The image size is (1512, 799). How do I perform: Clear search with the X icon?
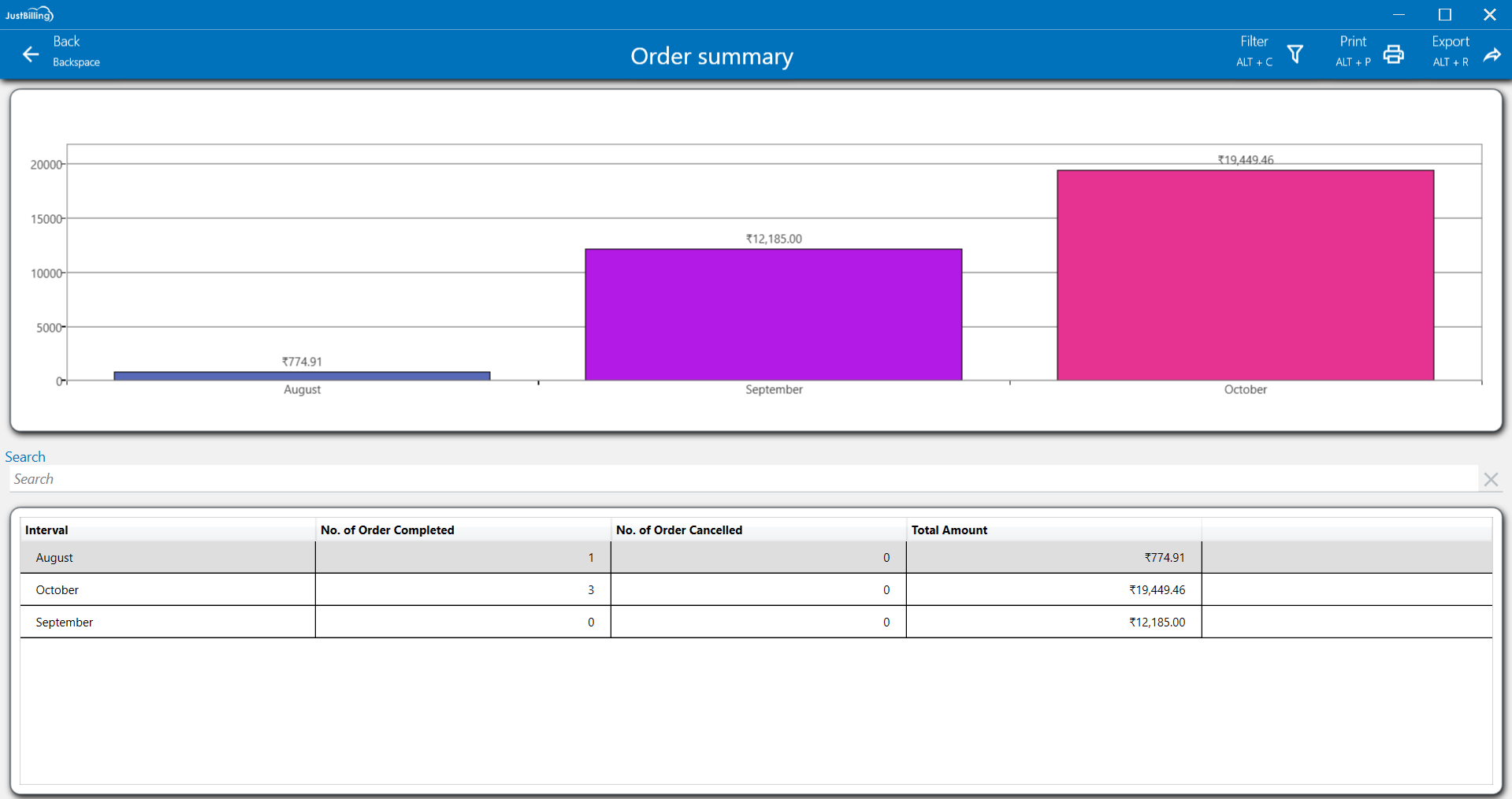click(1490, 479)
